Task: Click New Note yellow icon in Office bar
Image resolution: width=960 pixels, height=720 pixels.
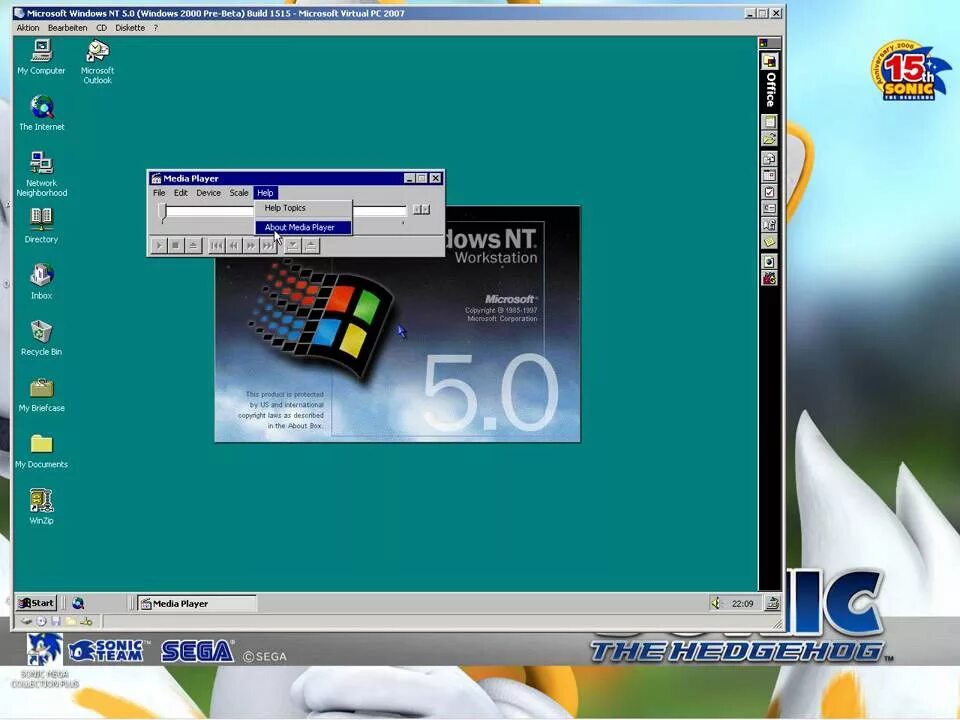Action: point(770,242)
